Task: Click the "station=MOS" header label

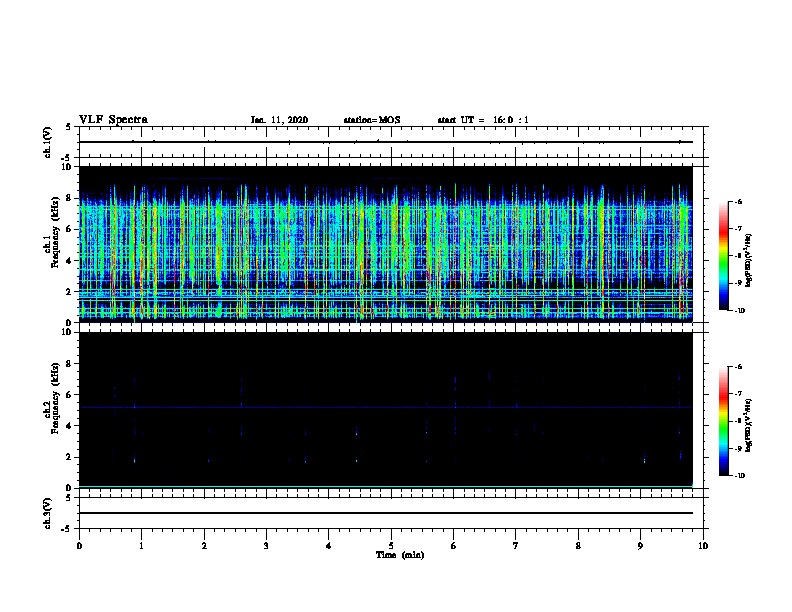Action: coord(372,120)
